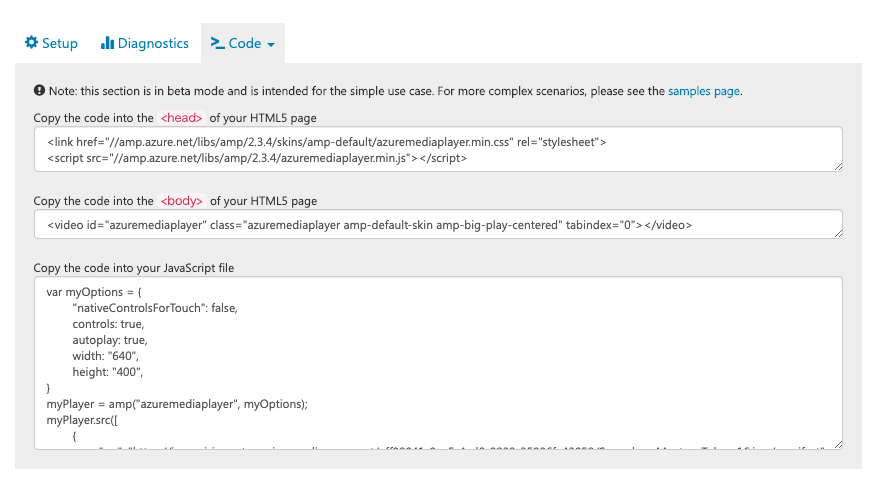Click the red <body> tag label
Viewport: 884px width, 486px height.
pyautogui.click(x=182, y=201)
